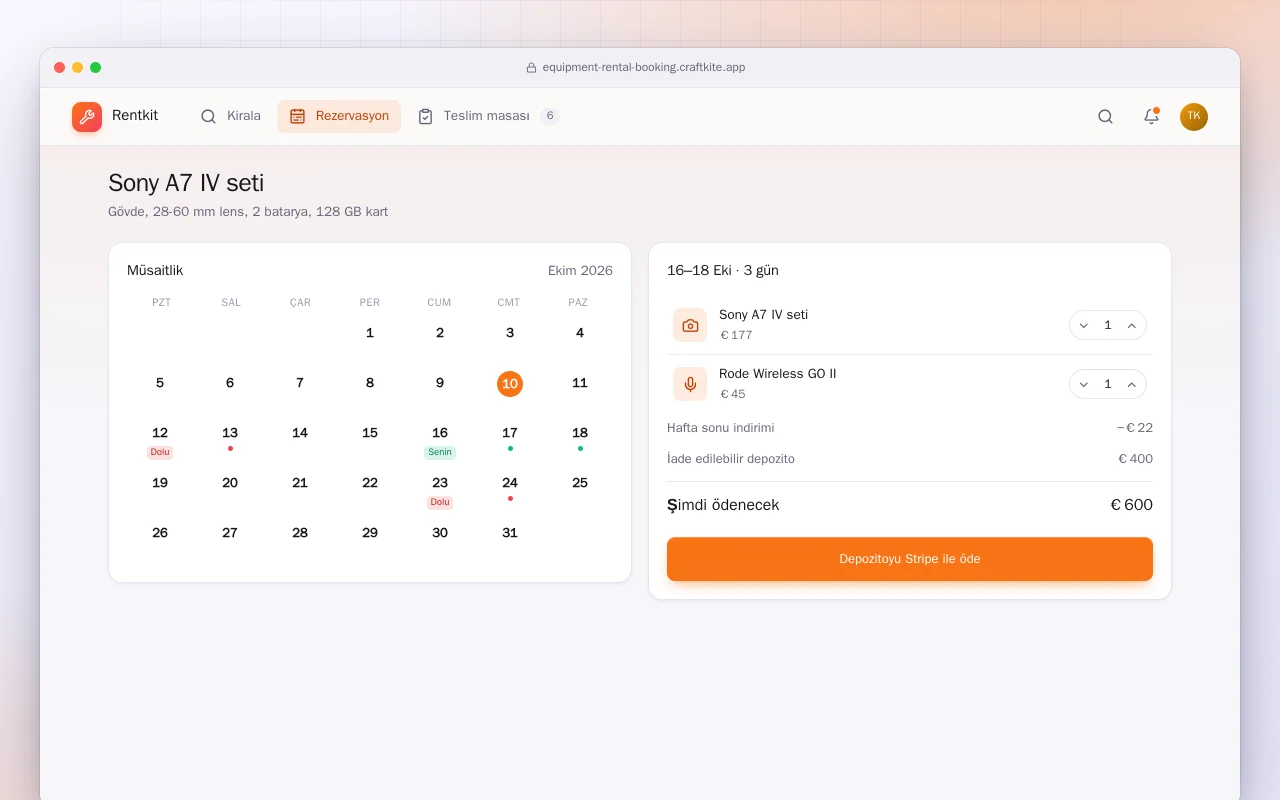
Task: Open the search icon in the header
Action: [1105, 117]
